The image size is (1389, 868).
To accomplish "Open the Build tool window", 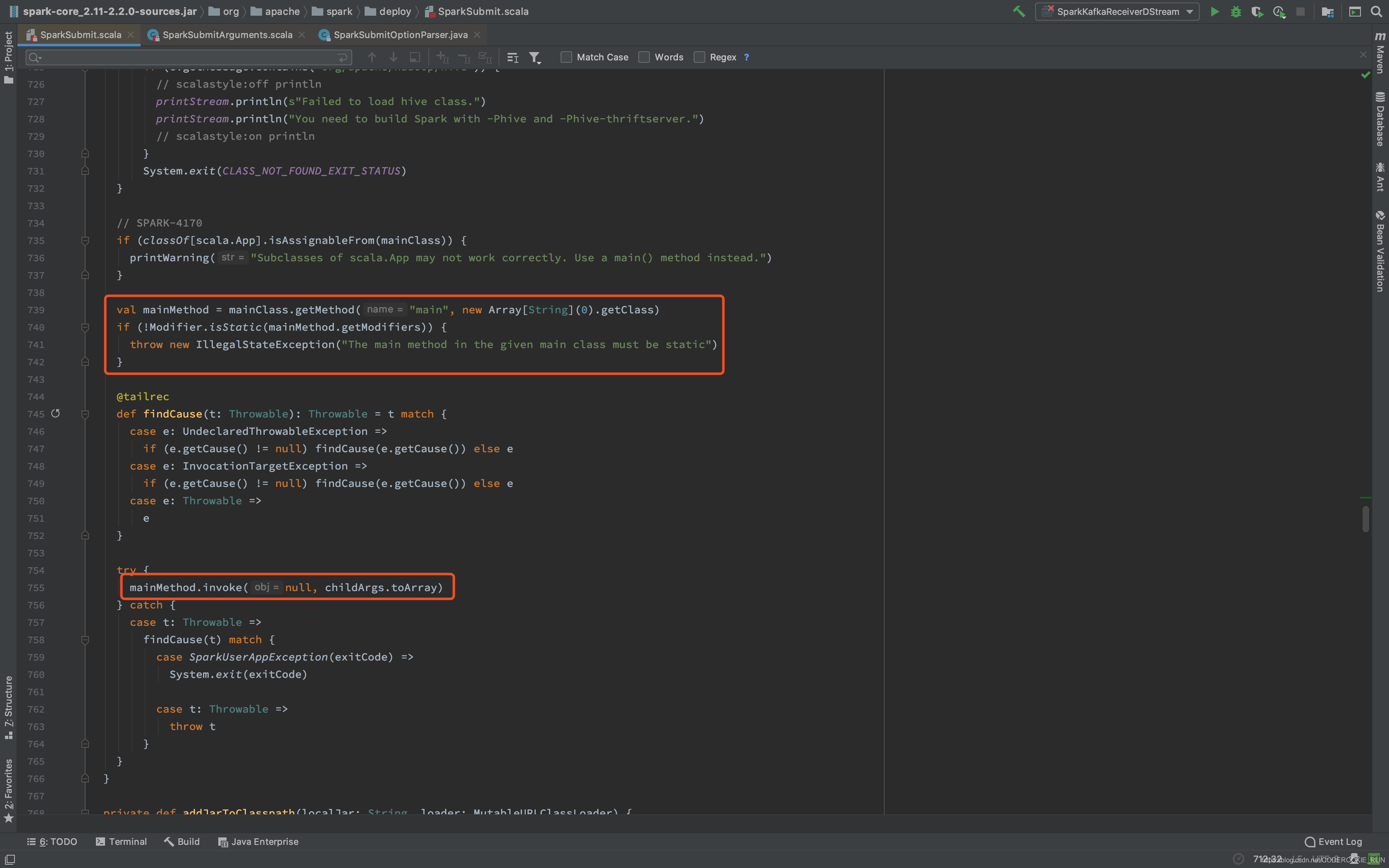I will [x=182, y=842].
